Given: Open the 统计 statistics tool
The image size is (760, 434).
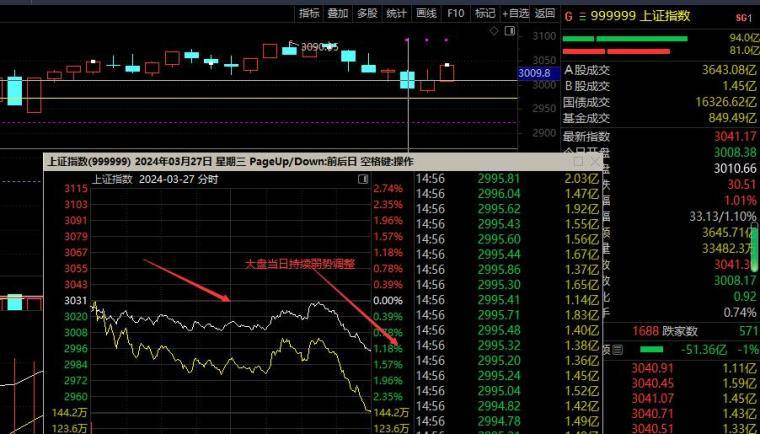Looking at the screenshot, I should 396,14.
